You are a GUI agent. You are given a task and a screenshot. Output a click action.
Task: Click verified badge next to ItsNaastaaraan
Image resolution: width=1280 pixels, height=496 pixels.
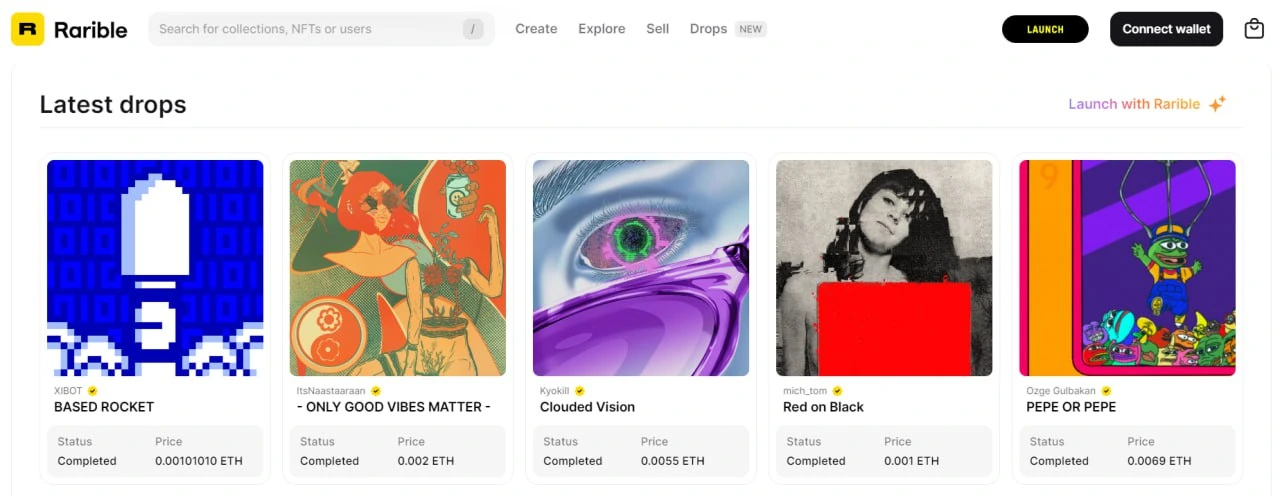point(376,391)
